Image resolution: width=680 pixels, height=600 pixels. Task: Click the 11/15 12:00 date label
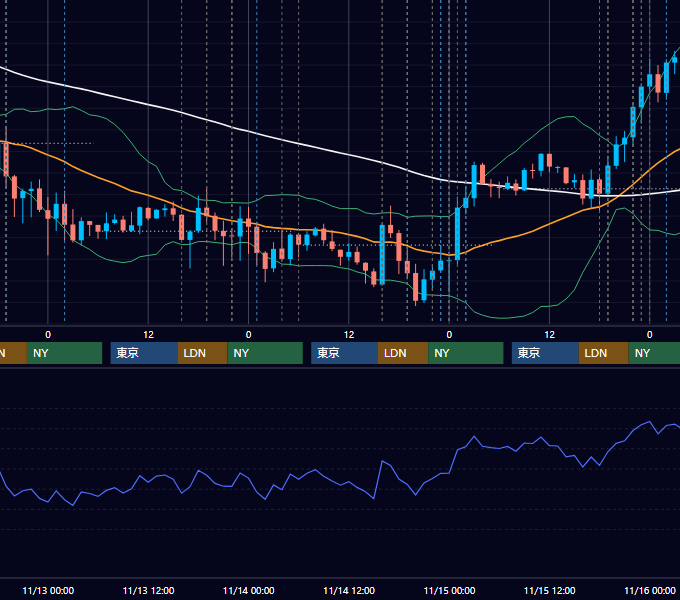pyautogui.click(x=549, y=590)
